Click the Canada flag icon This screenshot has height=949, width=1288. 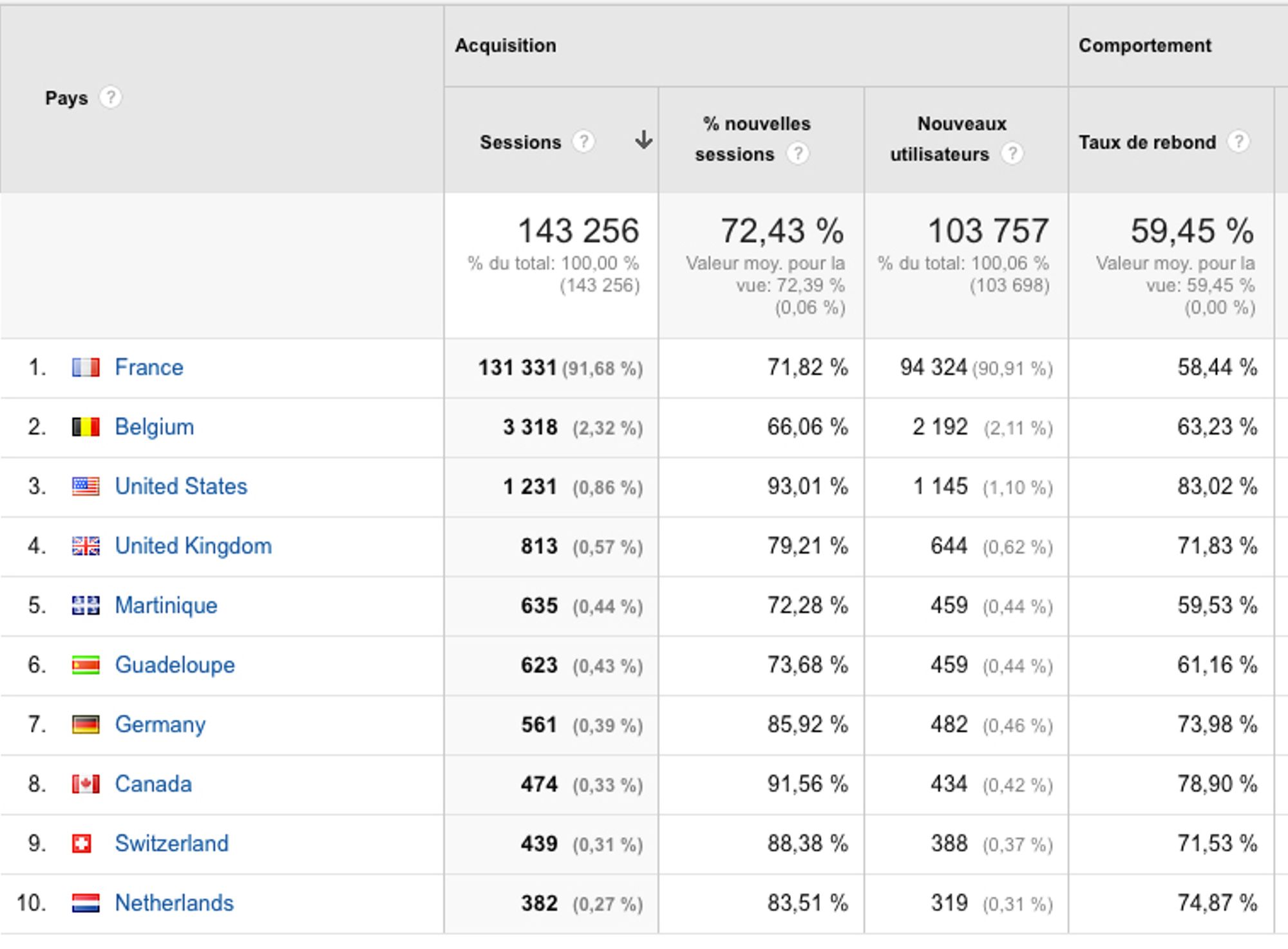pos(86,784)
